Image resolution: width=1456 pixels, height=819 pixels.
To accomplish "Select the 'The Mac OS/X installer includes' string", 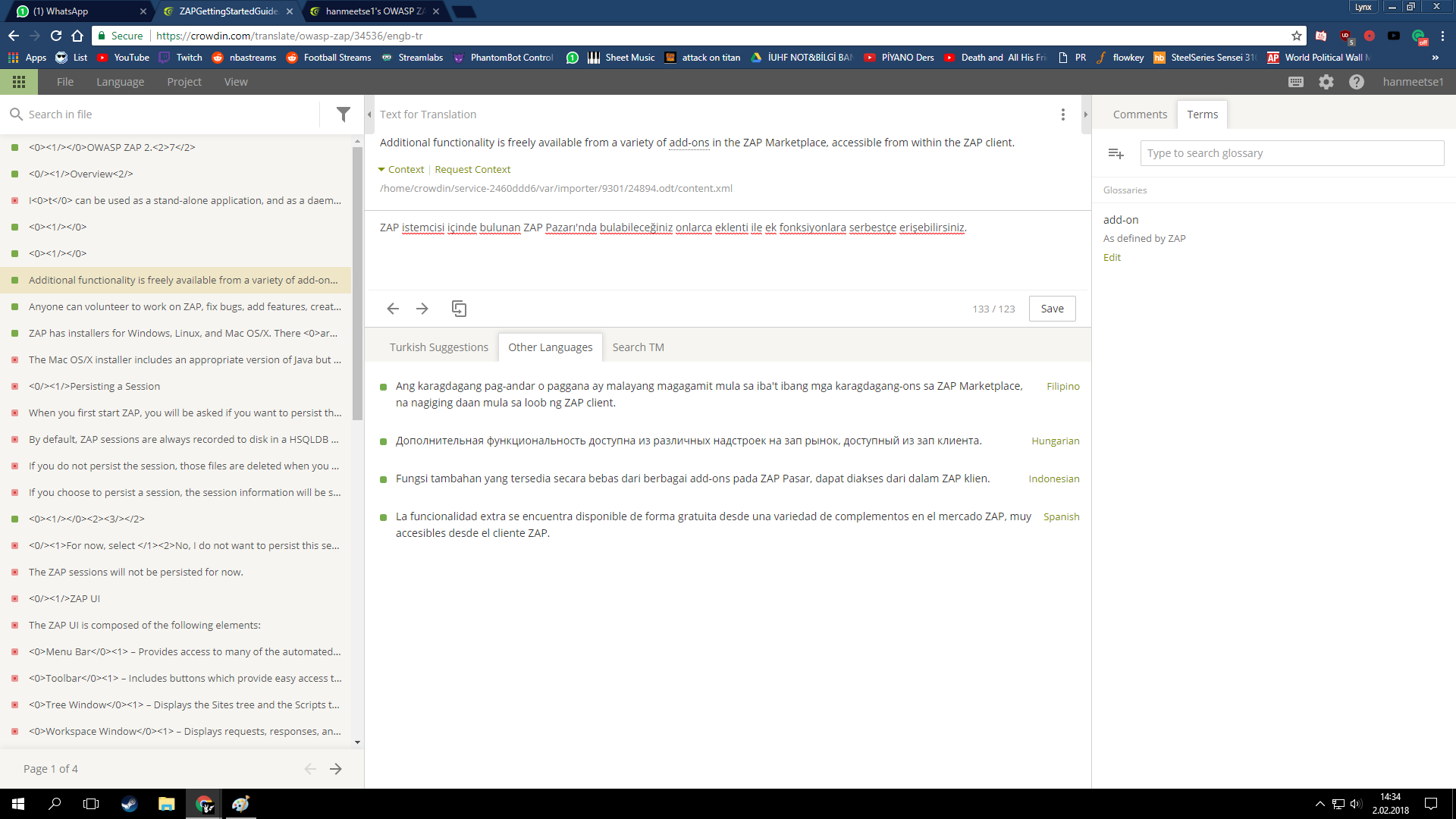I will click(176, 359).
